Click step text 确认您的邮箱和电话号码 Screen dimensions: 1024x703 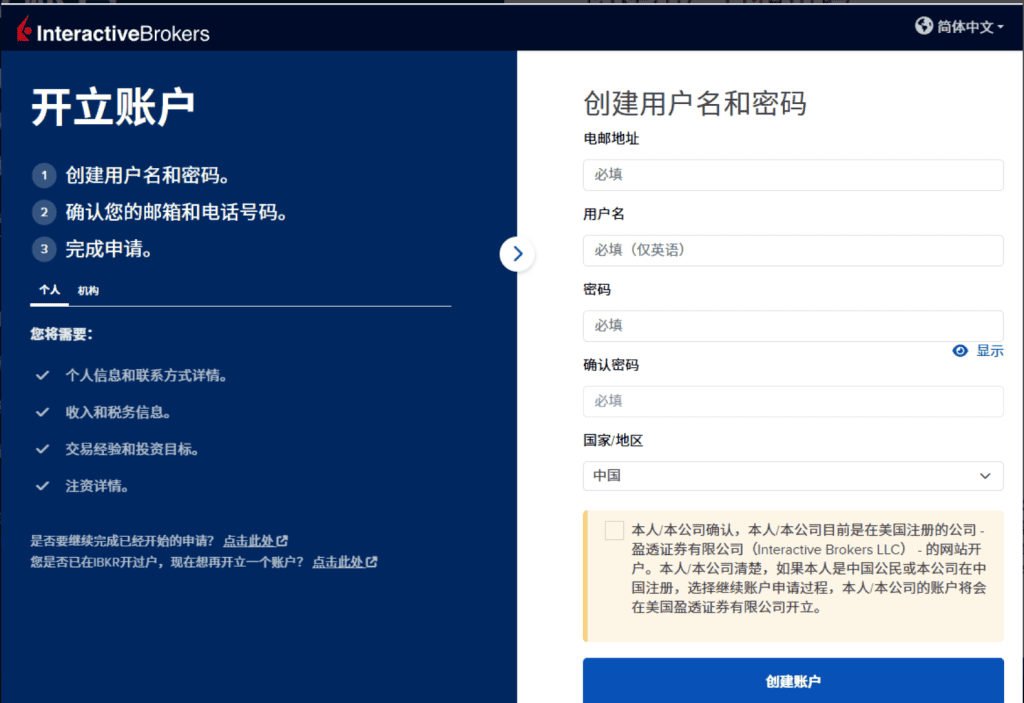(176, 212)
